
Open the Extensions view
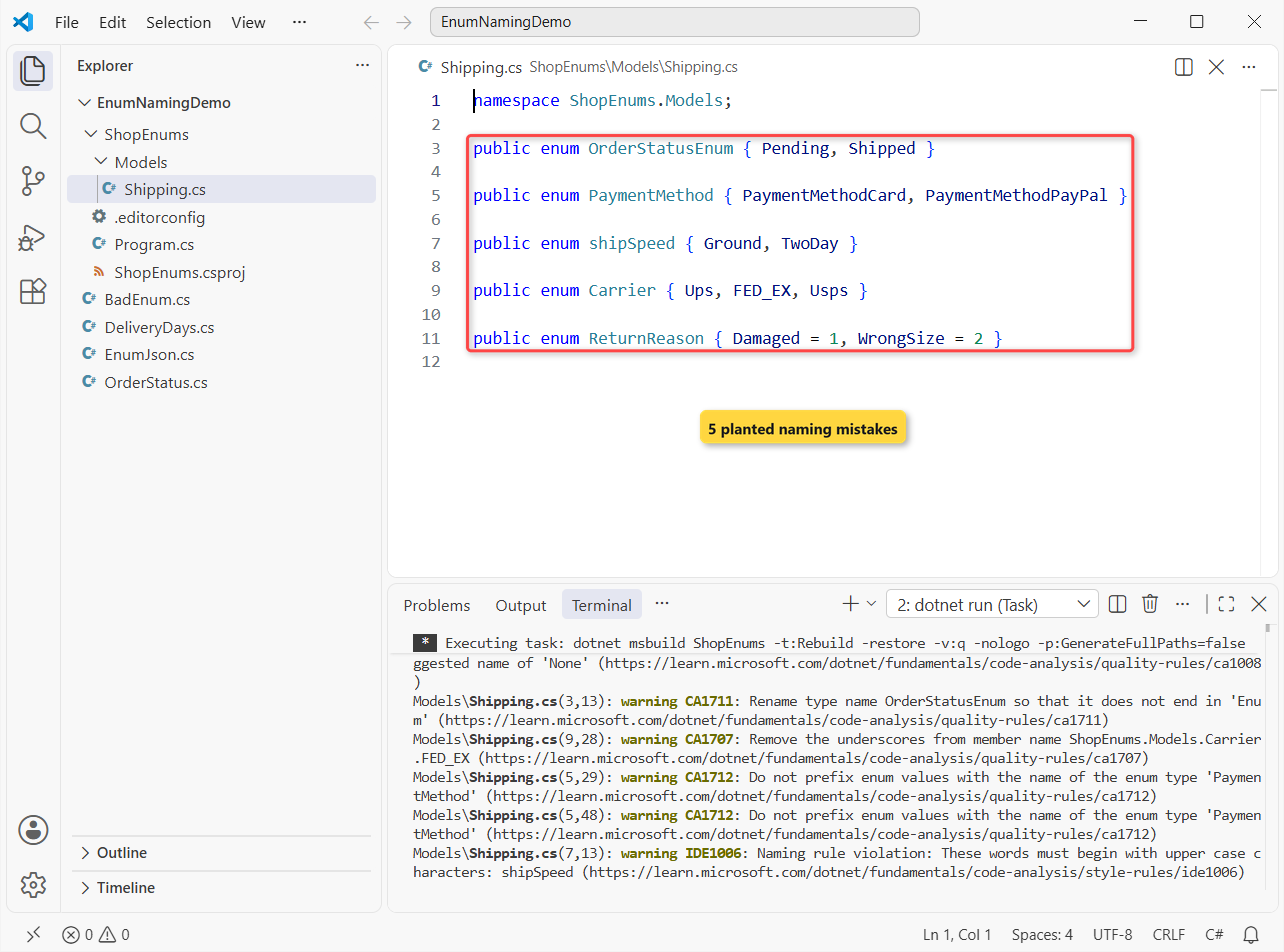pyautogui.click(x=33, y=291)
